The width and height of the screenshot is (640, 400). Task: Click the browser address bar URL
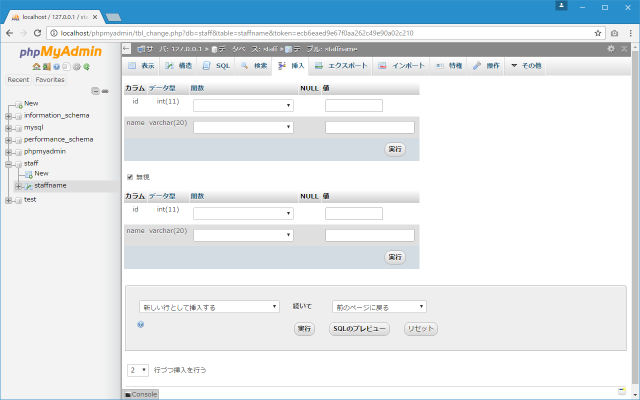pos(237,33)
